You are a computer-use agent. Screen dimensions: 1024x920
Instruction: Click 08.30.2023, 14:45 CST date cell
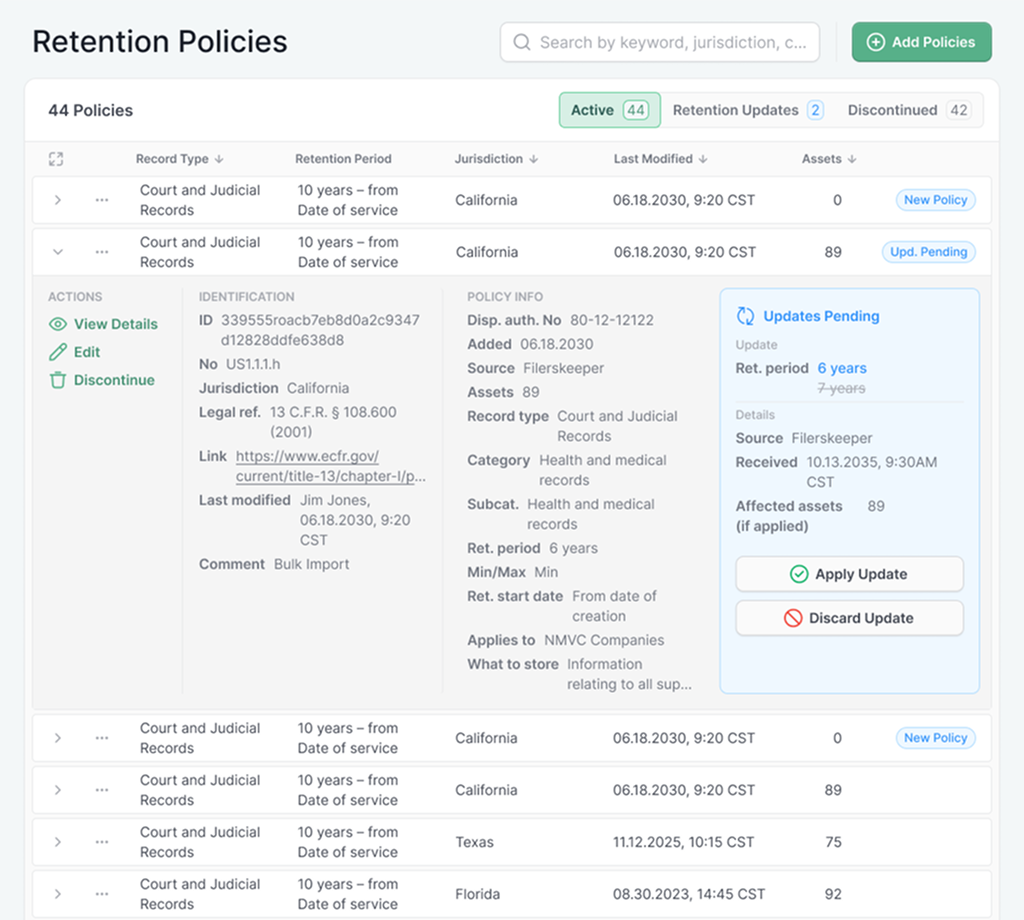(688, 894)
